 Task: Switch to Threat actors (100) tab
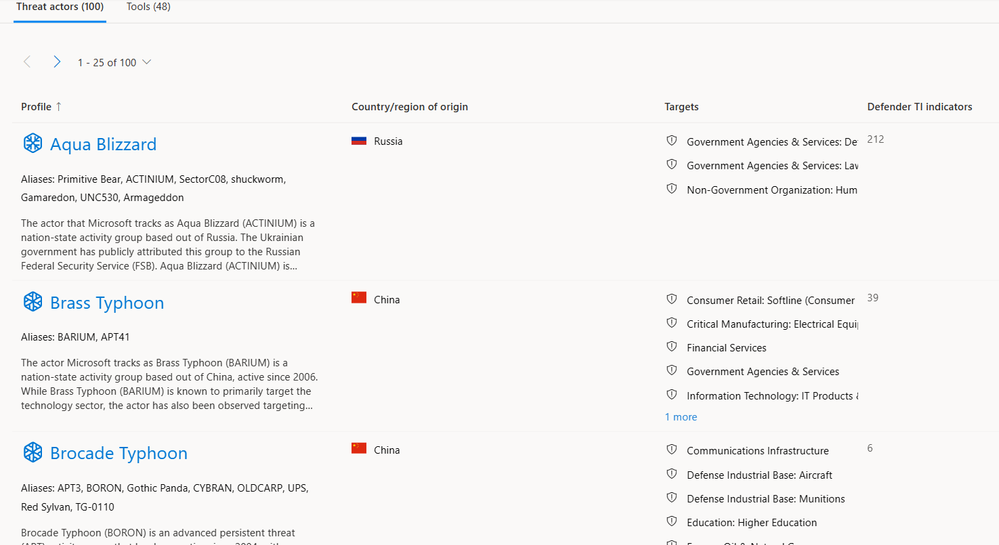tap(60, 7)
